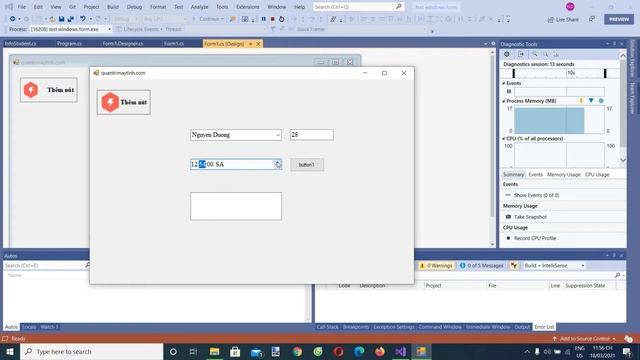Toggle the private bytes marker in Process Memory
The width and height of the screenshot is (640, 360).
click(x=601, y=100)
